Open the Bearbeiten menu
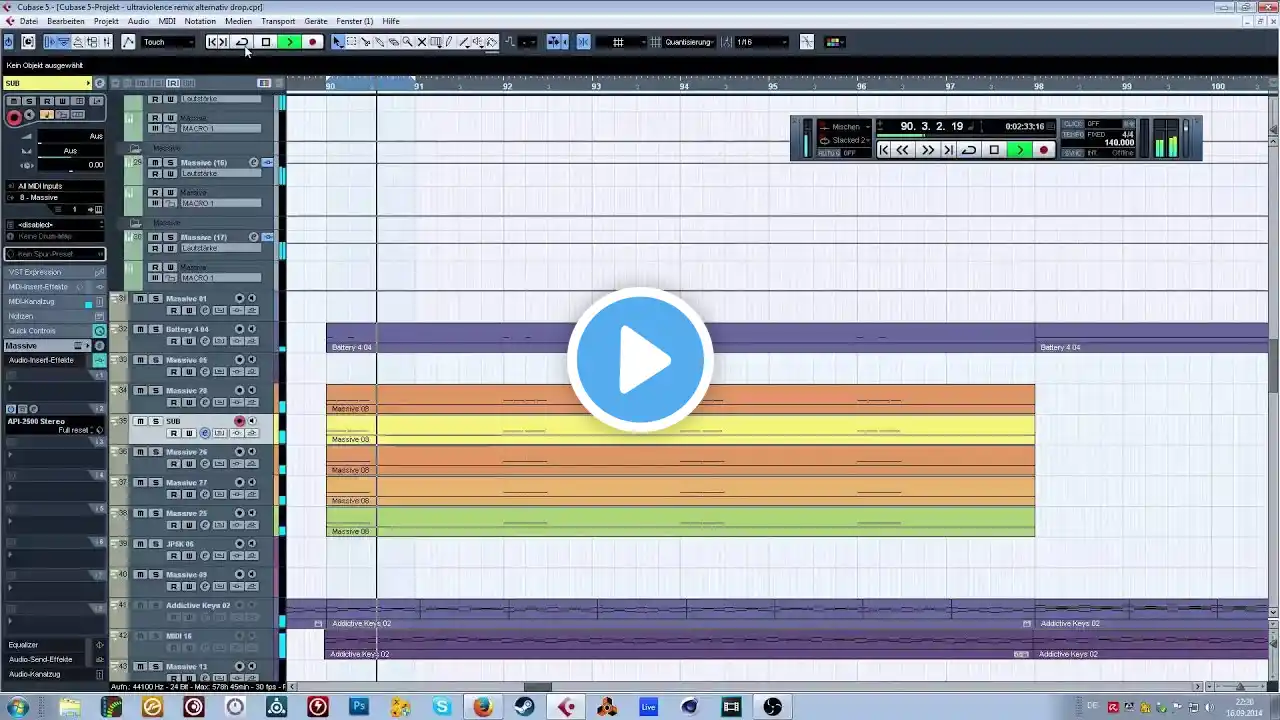Image resolution: width=1280 pixels, height=720 pixels. [66, 21]
